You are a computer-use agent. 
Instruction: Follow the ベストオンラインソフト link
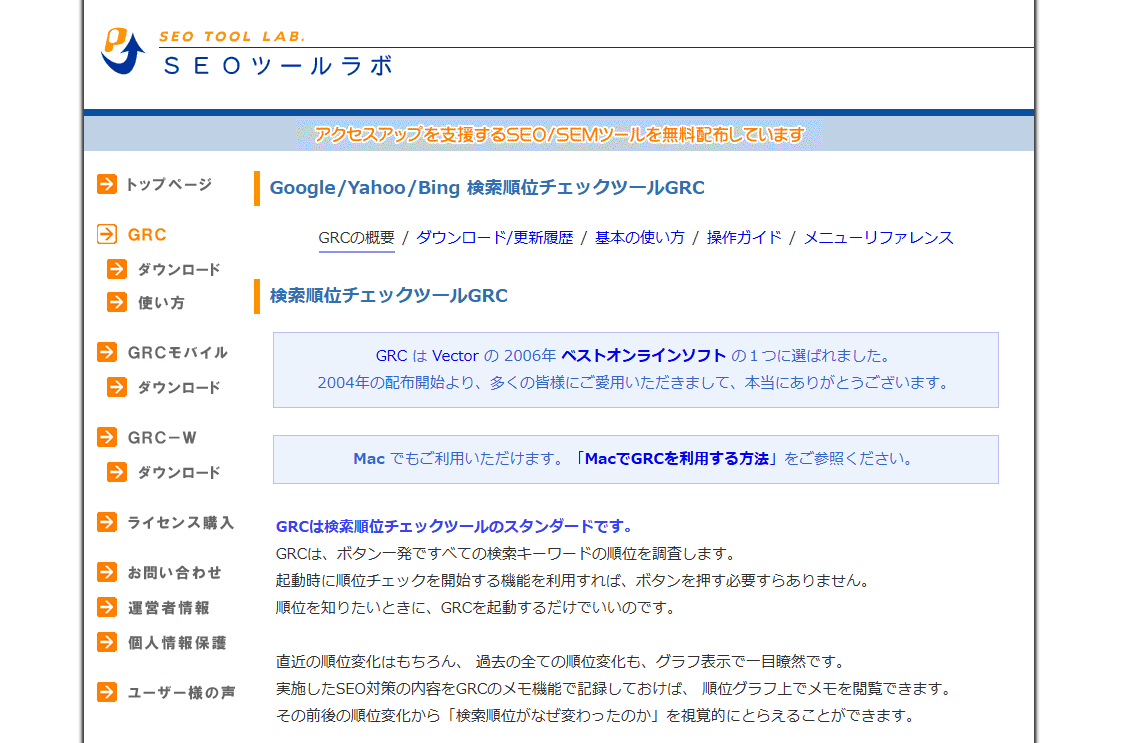point(643,355)
